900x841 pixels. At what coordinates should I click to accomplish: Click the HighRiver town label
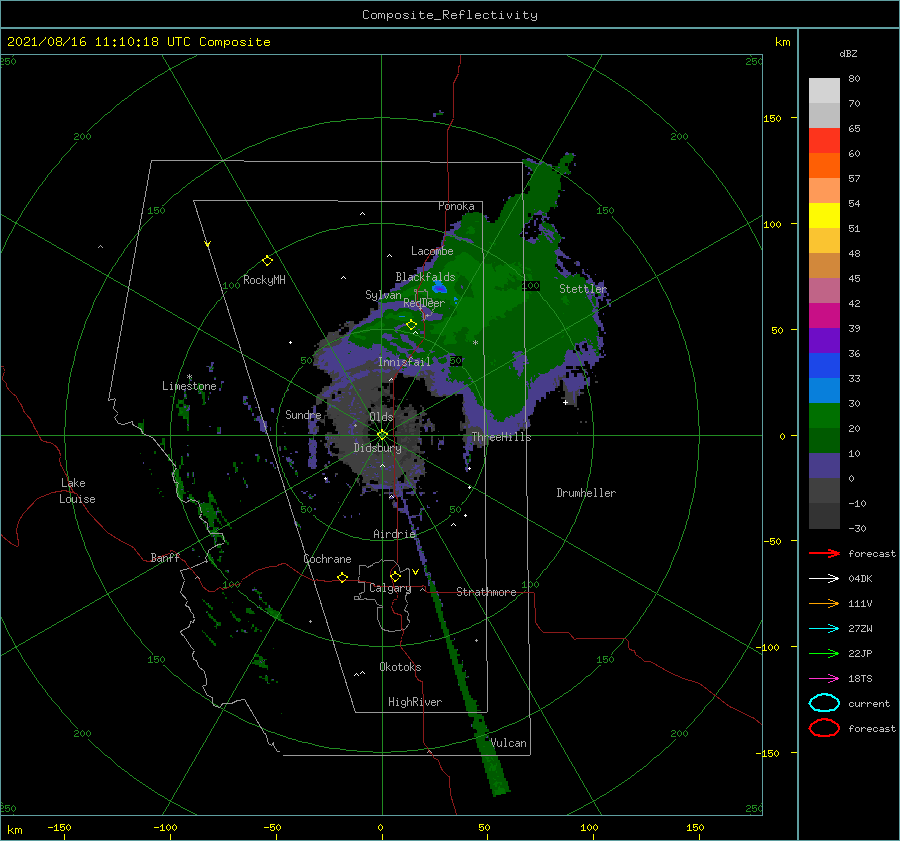pyautogui.click(x=414, y=702)
